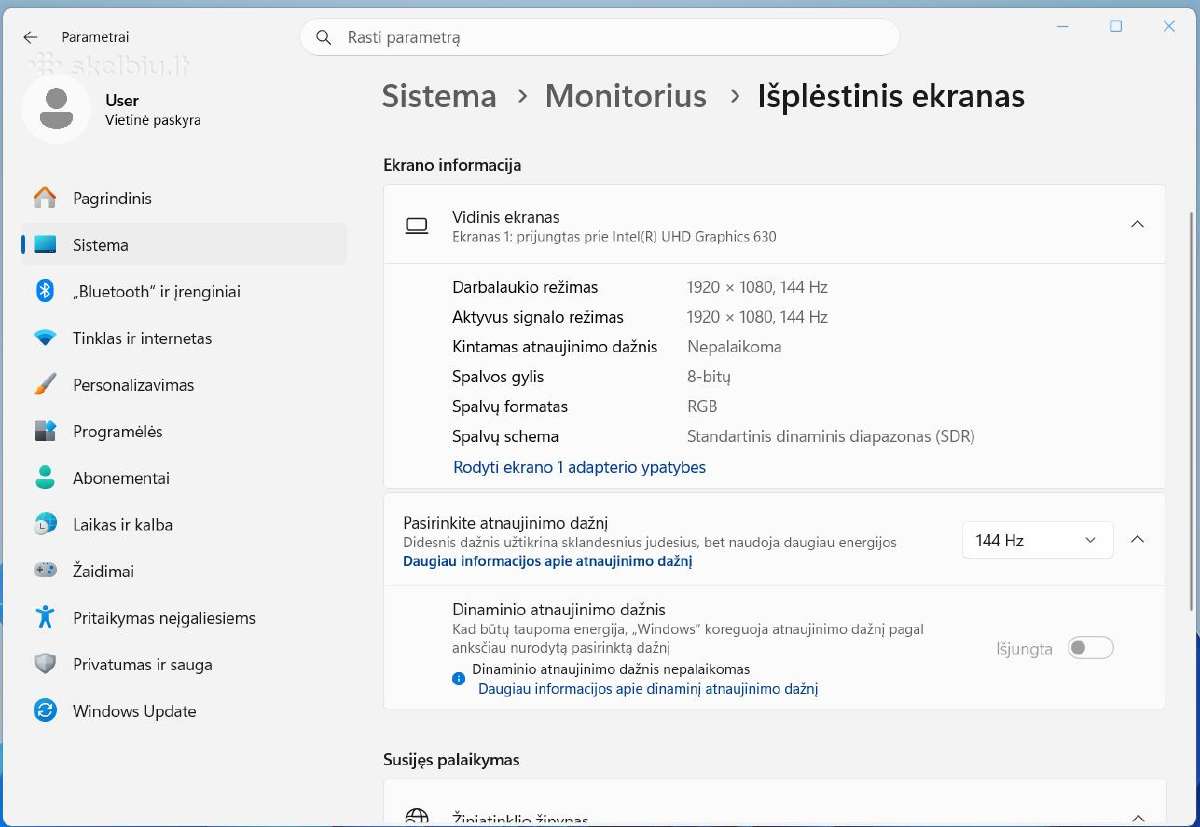Screen dimensions: 1200x827
Task: Minimize the Parametrai window
Action: pos(1063,26)
